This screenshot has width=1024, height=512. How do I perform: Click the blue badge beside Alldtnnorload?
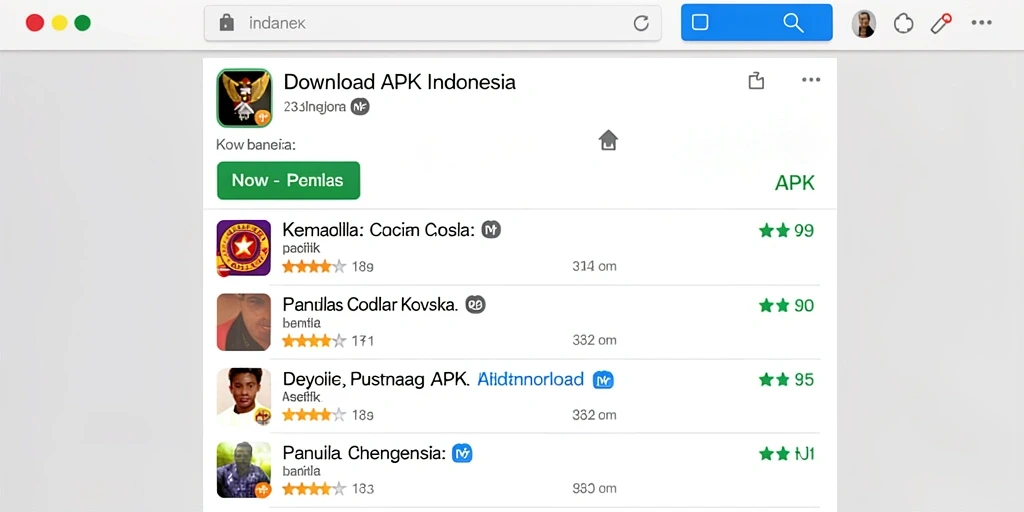[603, 379]
